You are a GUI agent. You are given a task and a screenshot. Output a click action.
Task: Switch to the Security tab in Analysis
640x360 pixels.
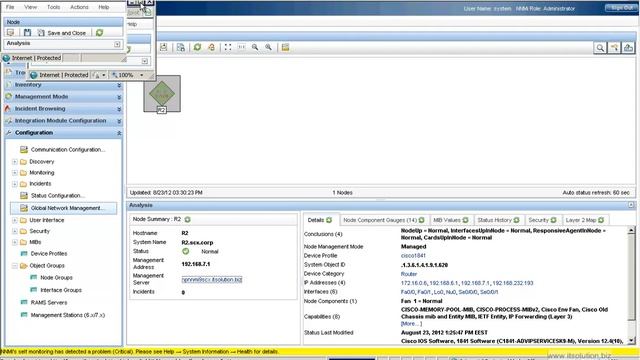(542, 220)
